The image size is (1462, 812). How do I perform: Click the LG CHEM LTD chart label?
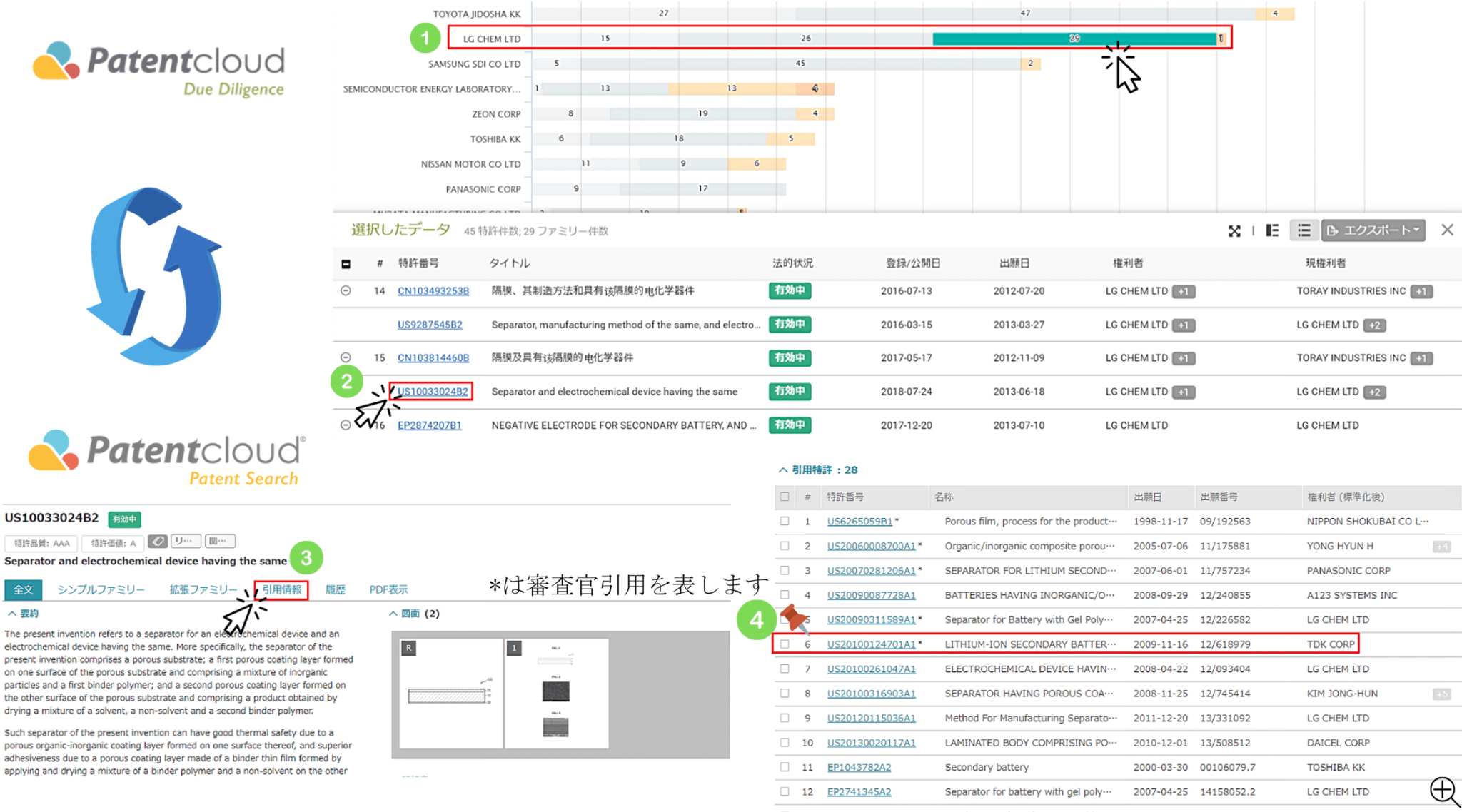click(492, 39)
